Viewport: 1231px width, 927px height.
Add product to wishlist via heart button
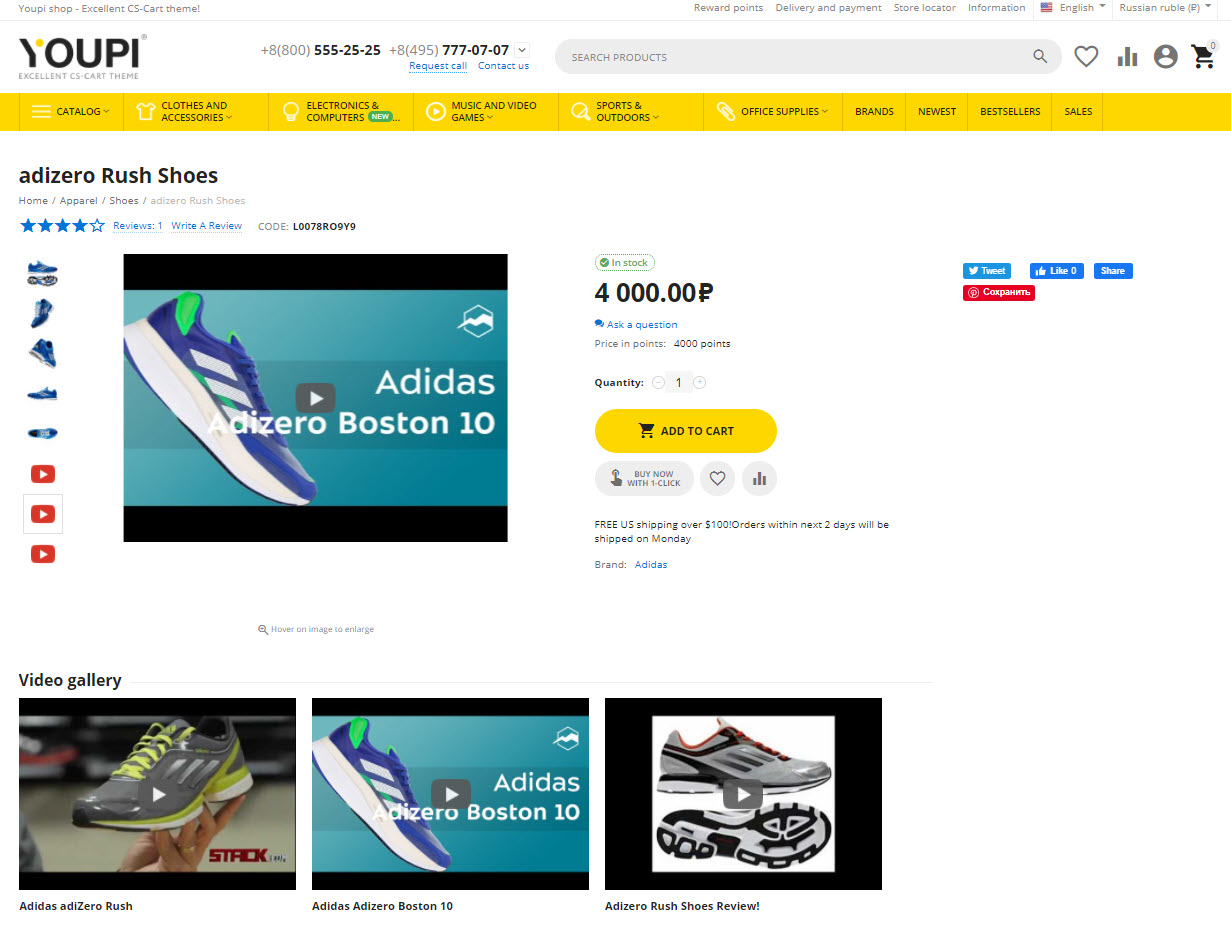(717, 478)
